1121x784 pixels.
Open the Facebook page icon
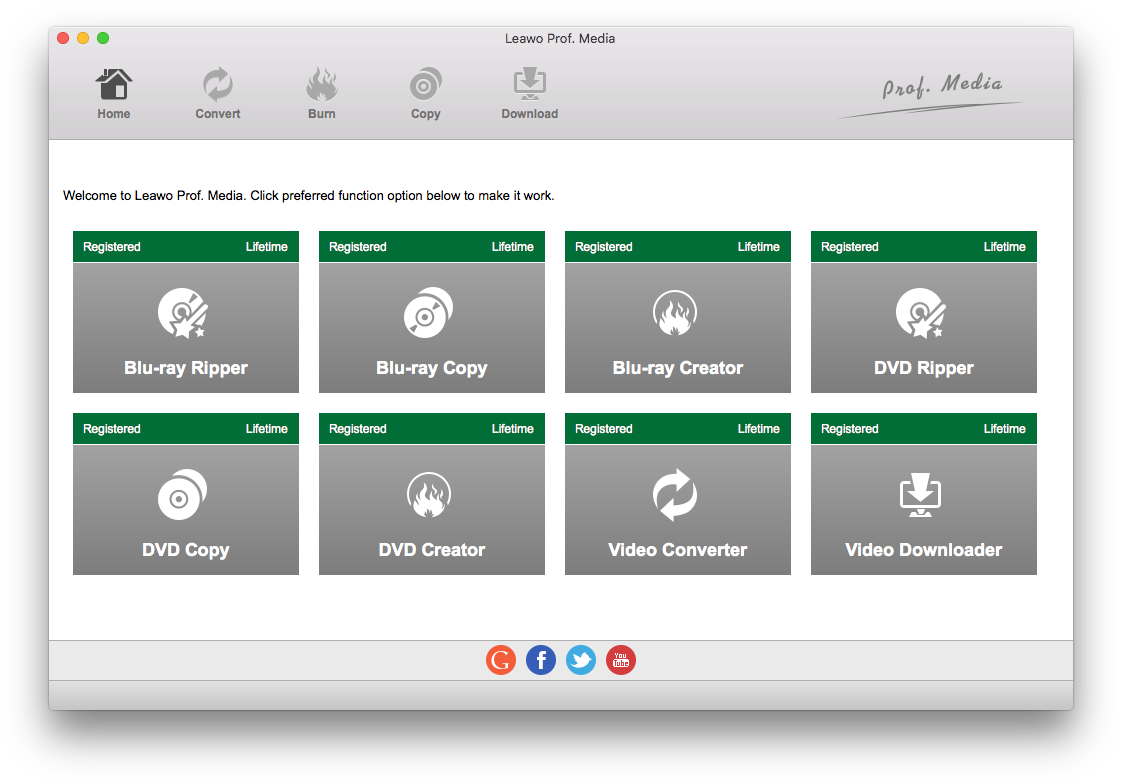tap(541, 660)
